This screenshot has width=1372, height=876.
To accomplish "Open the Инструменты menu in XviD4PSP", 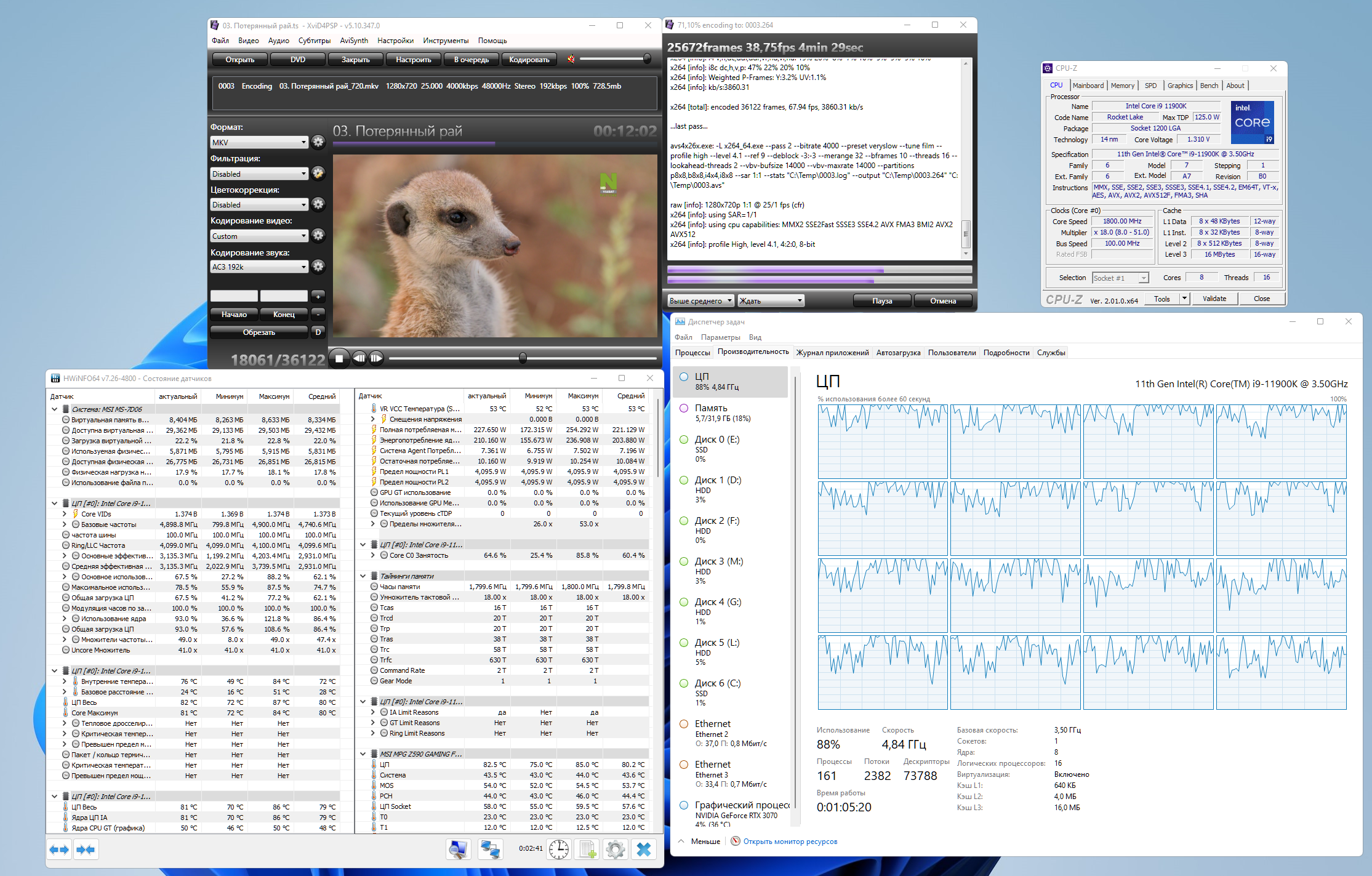I will pos(446,41).
